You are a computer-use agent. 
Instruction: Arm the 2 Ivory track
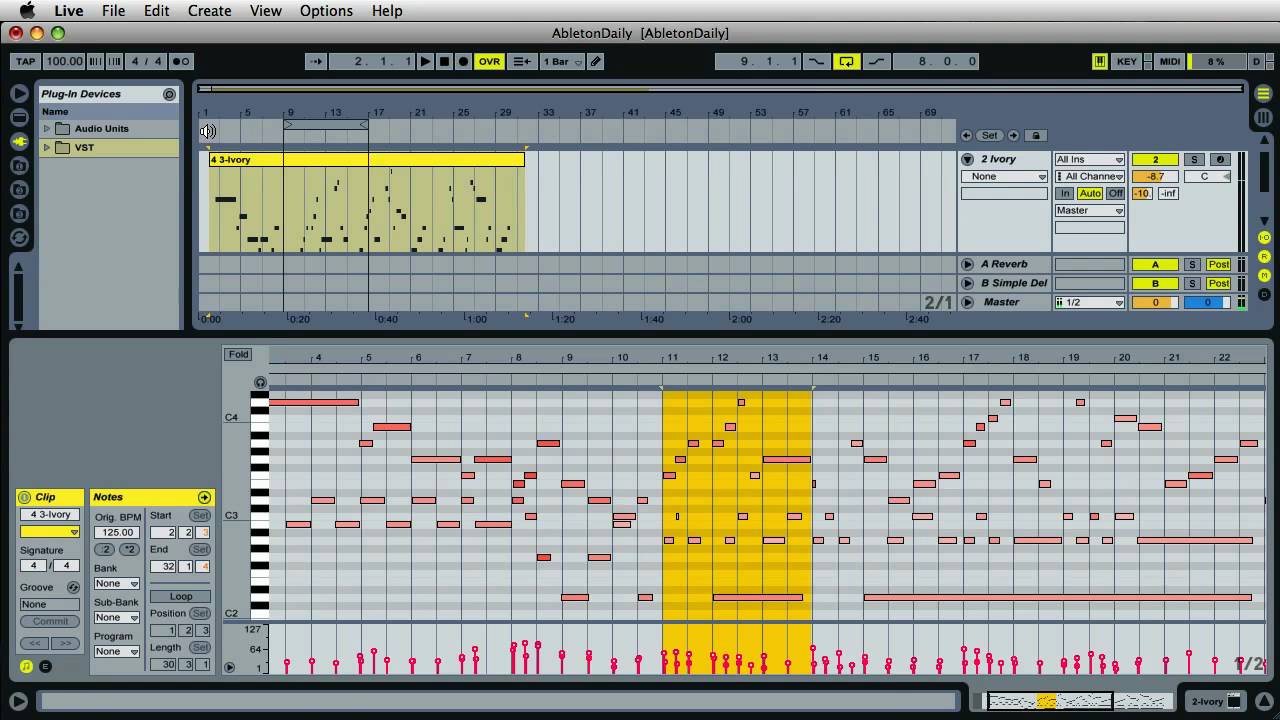[1219, 159]
